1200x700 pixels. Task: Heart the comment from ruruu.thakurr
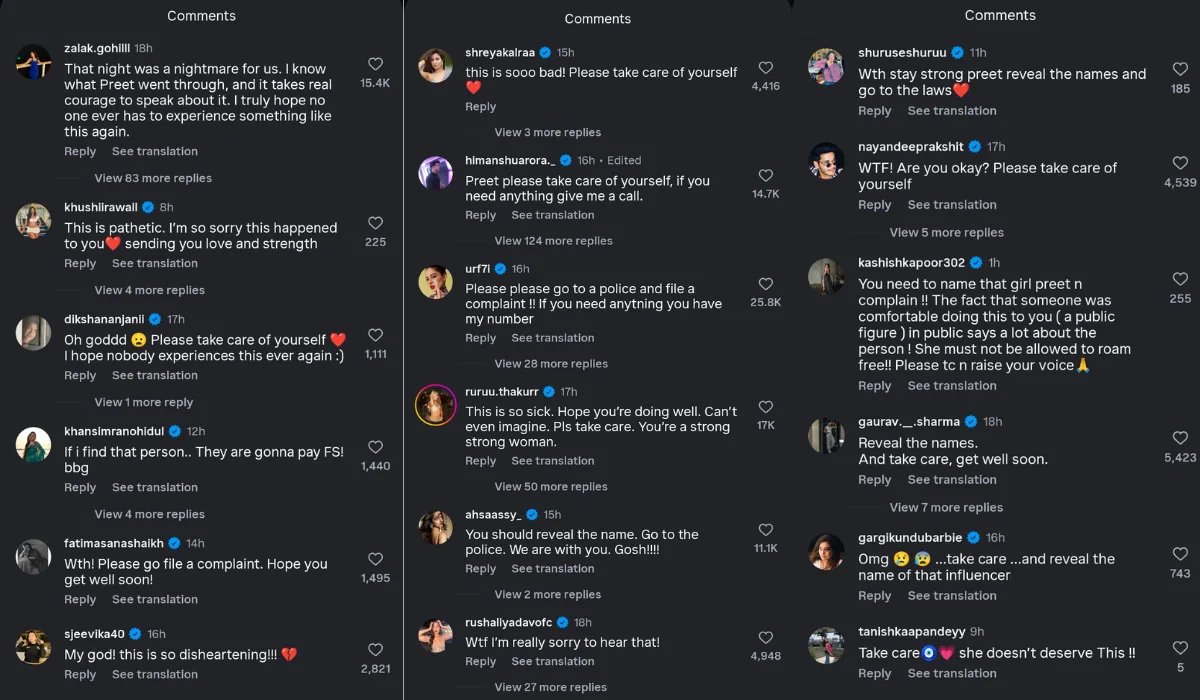coord(765,407)
